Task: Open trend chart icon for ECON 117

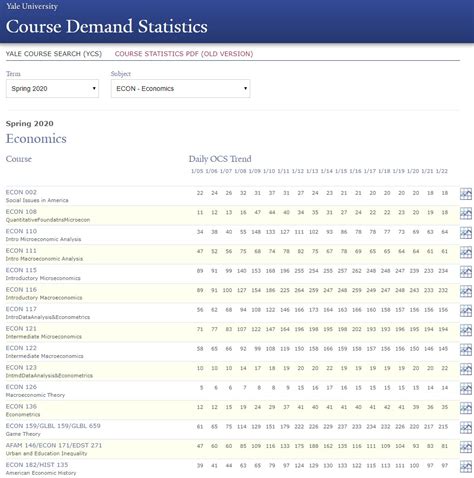Action: tap(466, 311)
